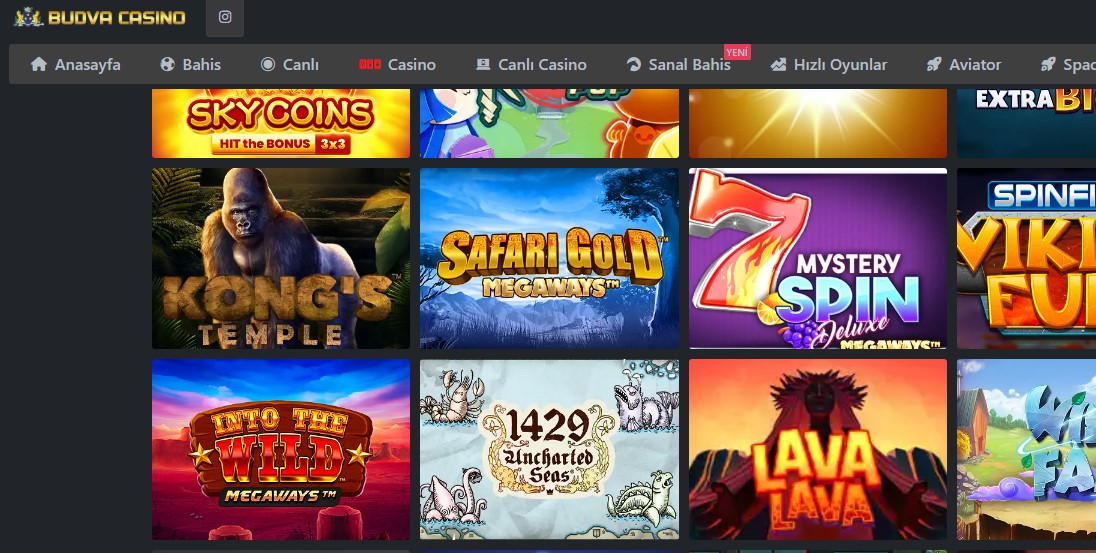1096x553 pixels.
Task: Open the Lava Lava game thumbnail
Action: (x=818, y=450)
